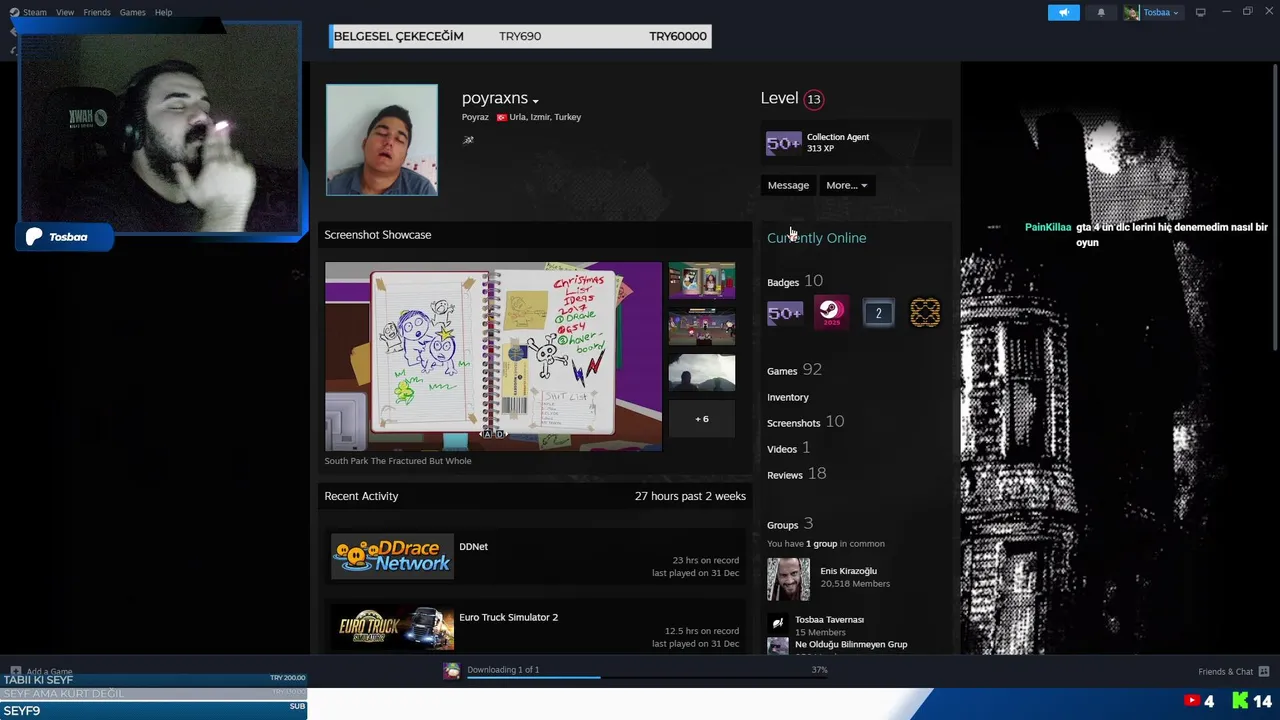Click the Collection Agent badge title
The image size is (1280, 720).
(838, 137)
